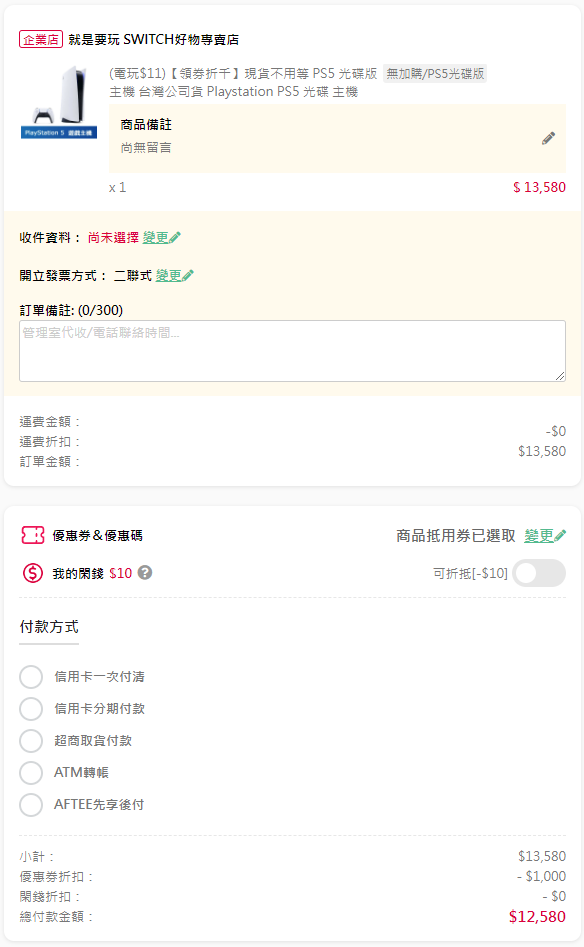Click the 企業店 store badge

[40, 40]
